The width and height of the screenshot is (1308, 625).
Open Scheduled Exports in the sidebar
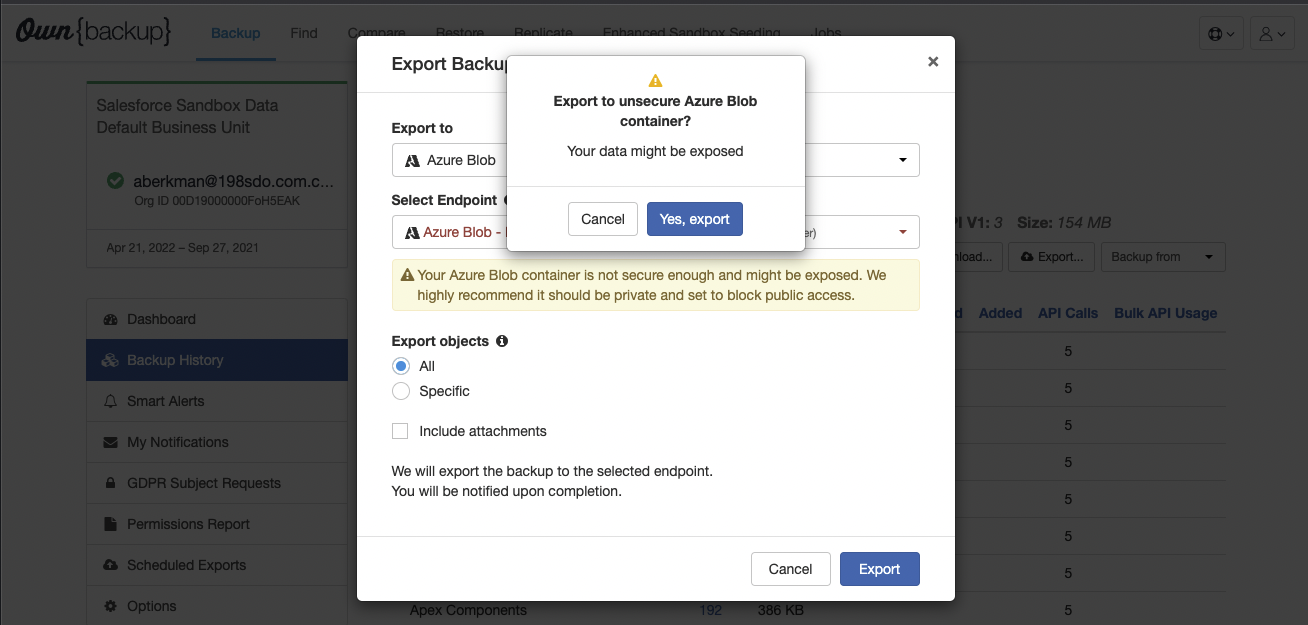point(217,565)
